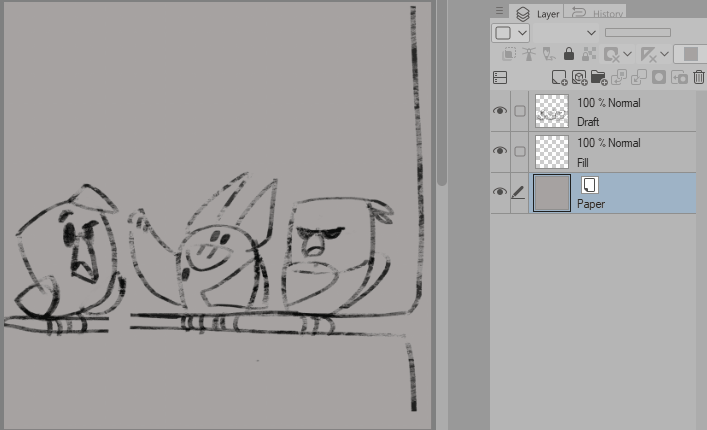Toggle the Lock Layer padlock icon
Image resolution: width=707 pixels, height=430 pixels.
click(569, 54)
